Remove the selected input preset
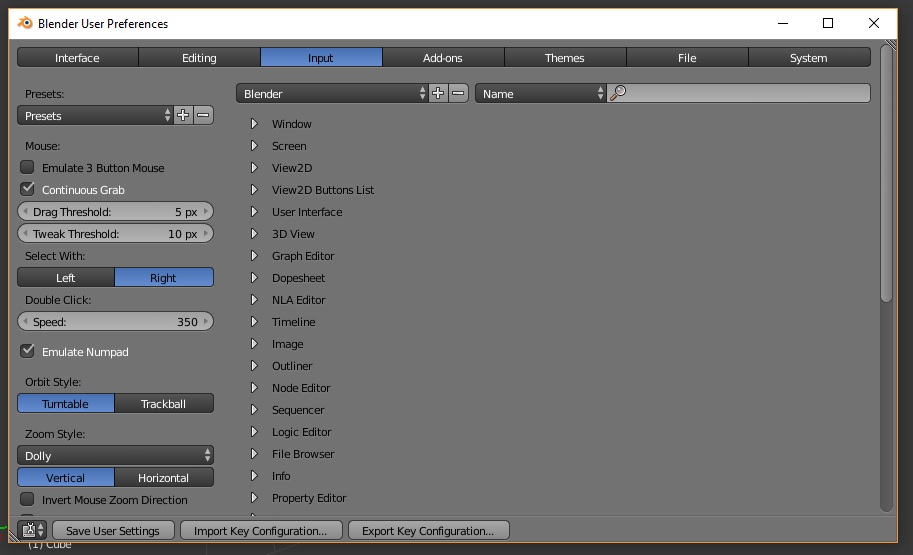 [x=203, y=115]
